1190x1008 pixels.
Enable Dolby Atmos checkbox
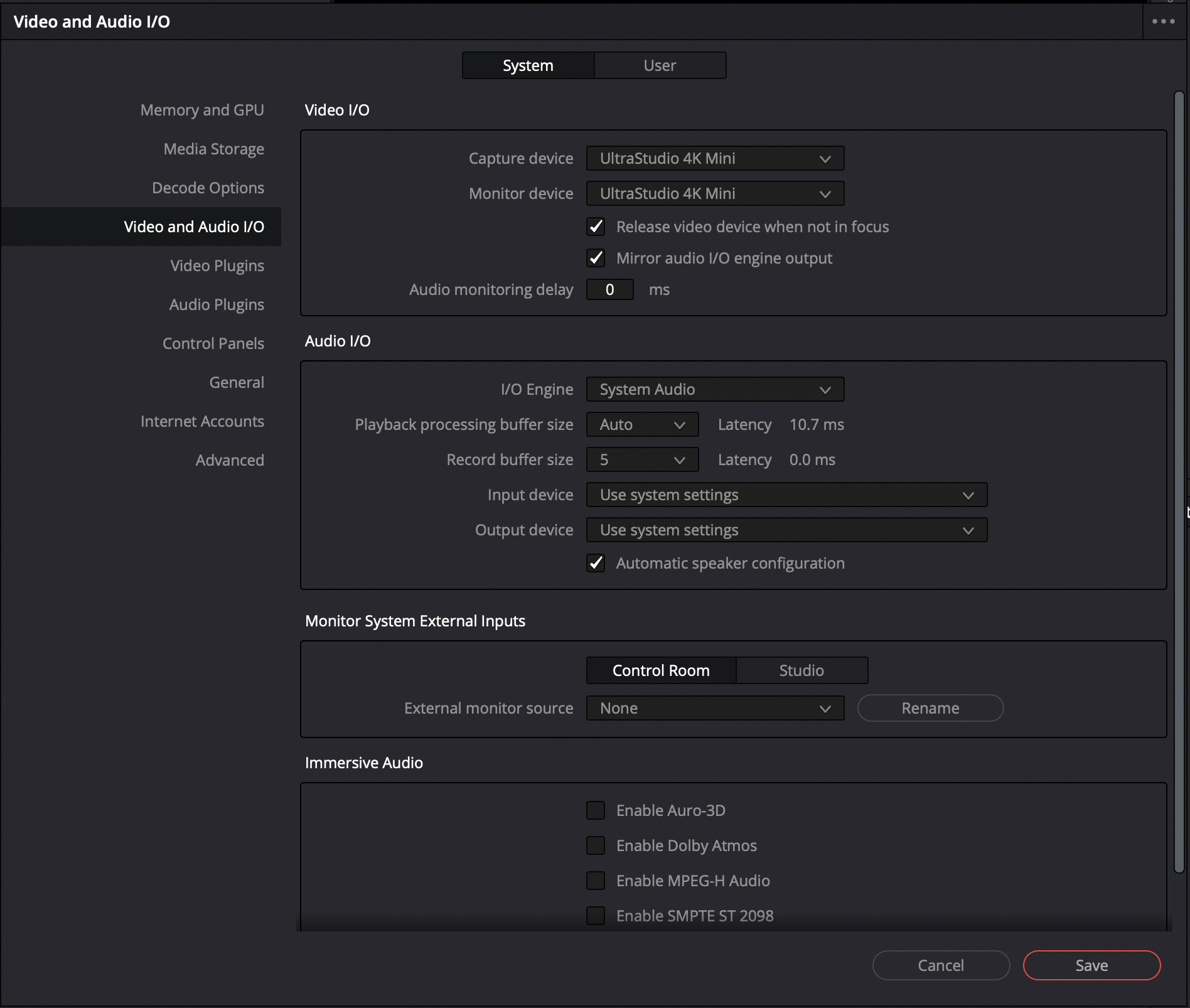click(x=596, y=845)
